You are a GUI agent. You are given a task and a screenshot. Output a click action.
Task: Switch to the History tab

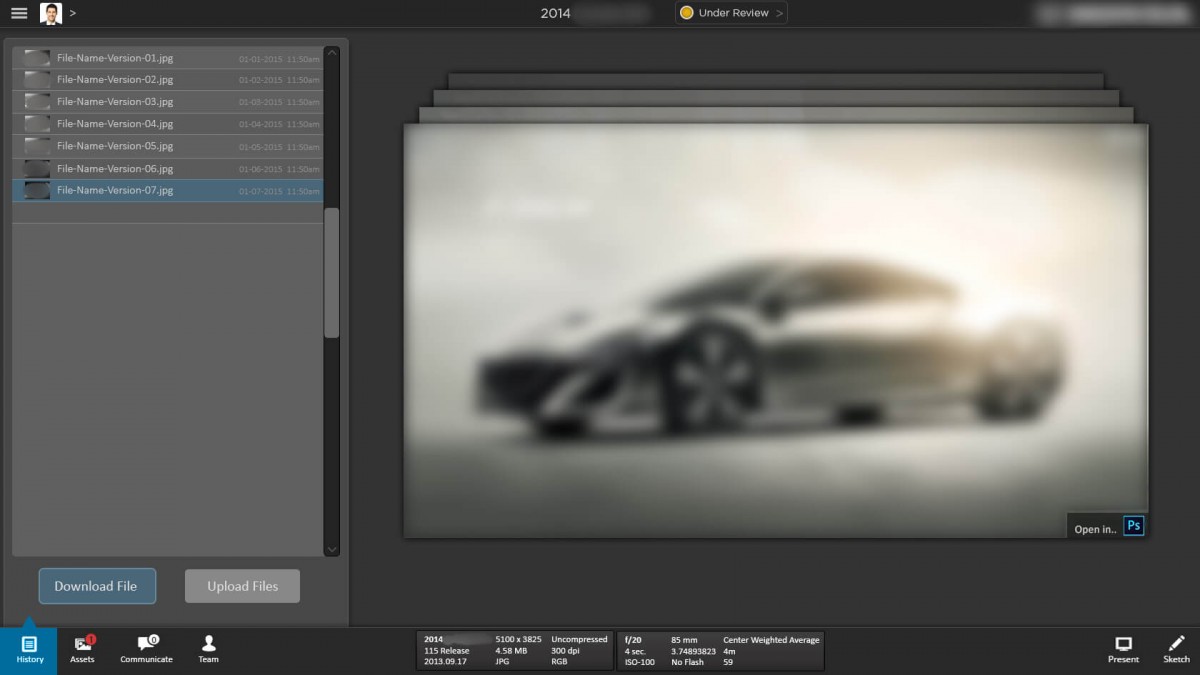click(x=29, y=649)
